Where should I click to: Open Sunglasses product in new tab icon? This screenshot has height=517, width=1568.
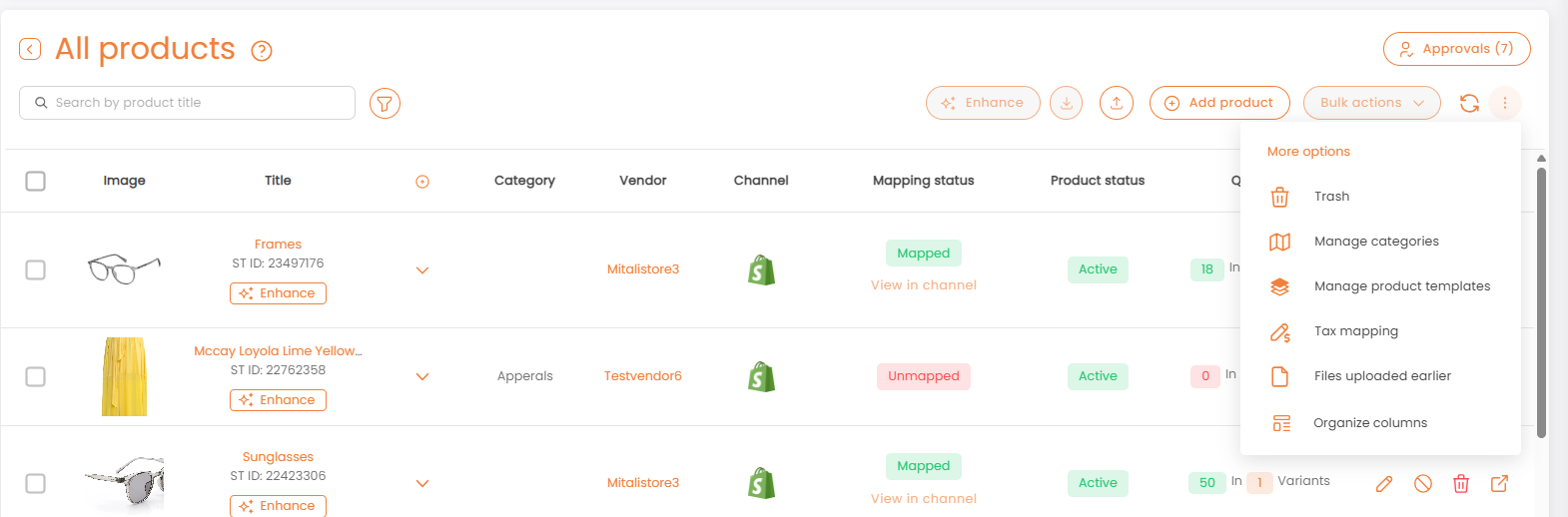(x=1499, y=484)
